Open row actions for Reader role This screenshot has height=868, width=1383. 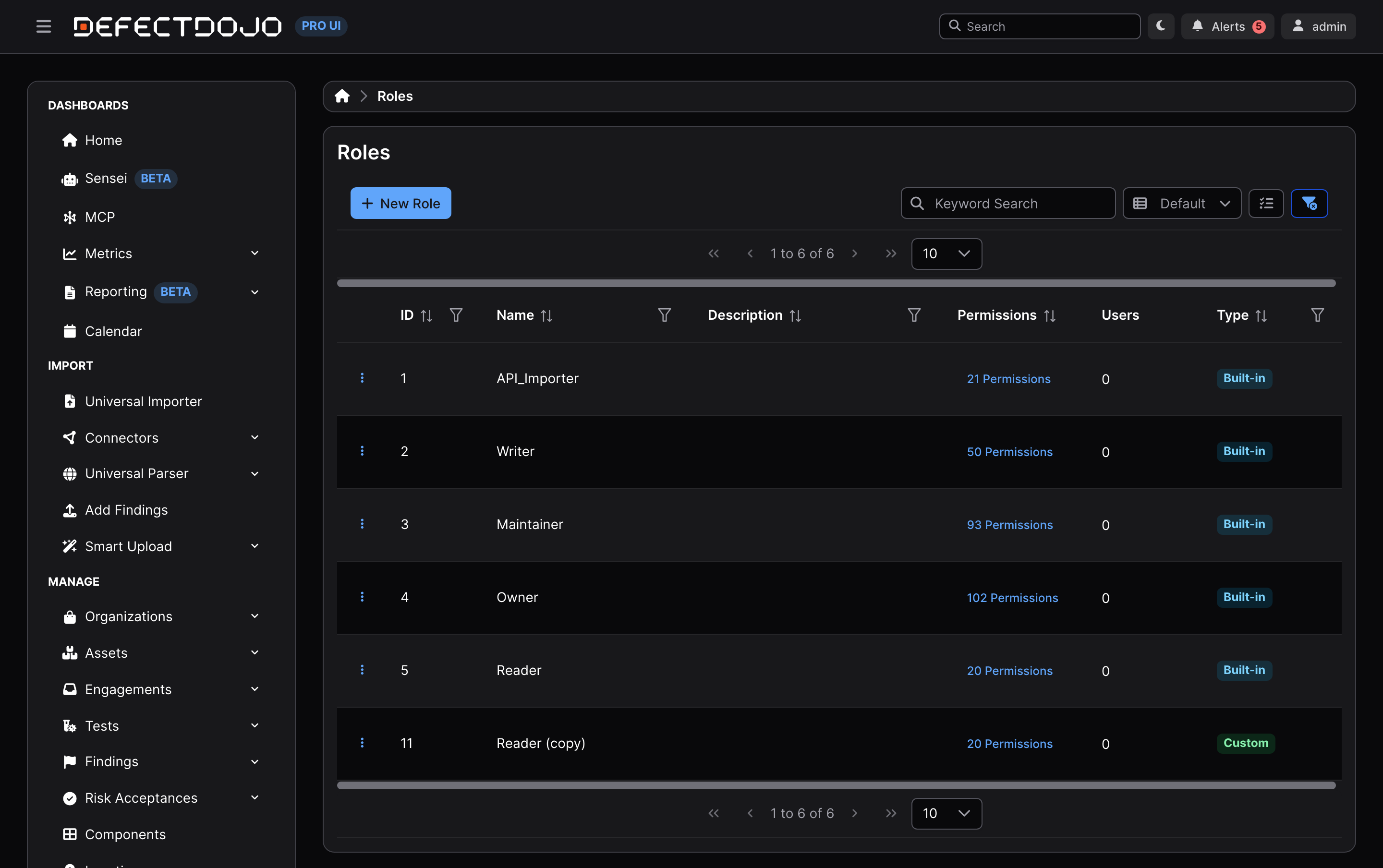[362, 670]
